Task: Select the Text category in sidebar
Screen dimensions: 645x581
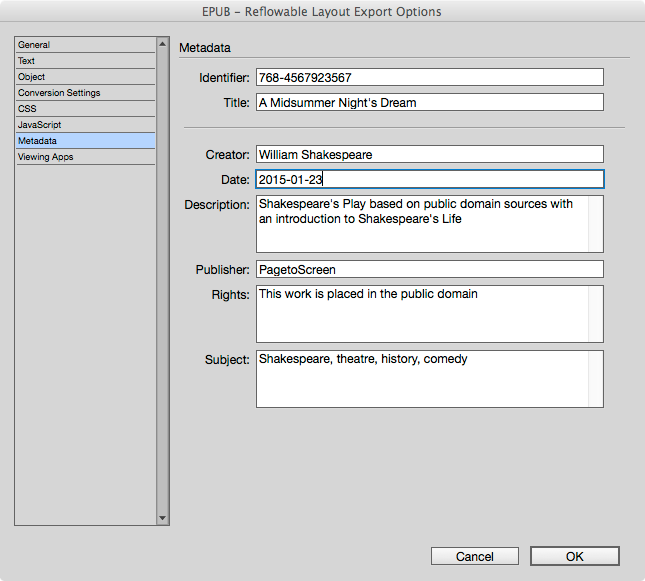Action: click(86, 61)
